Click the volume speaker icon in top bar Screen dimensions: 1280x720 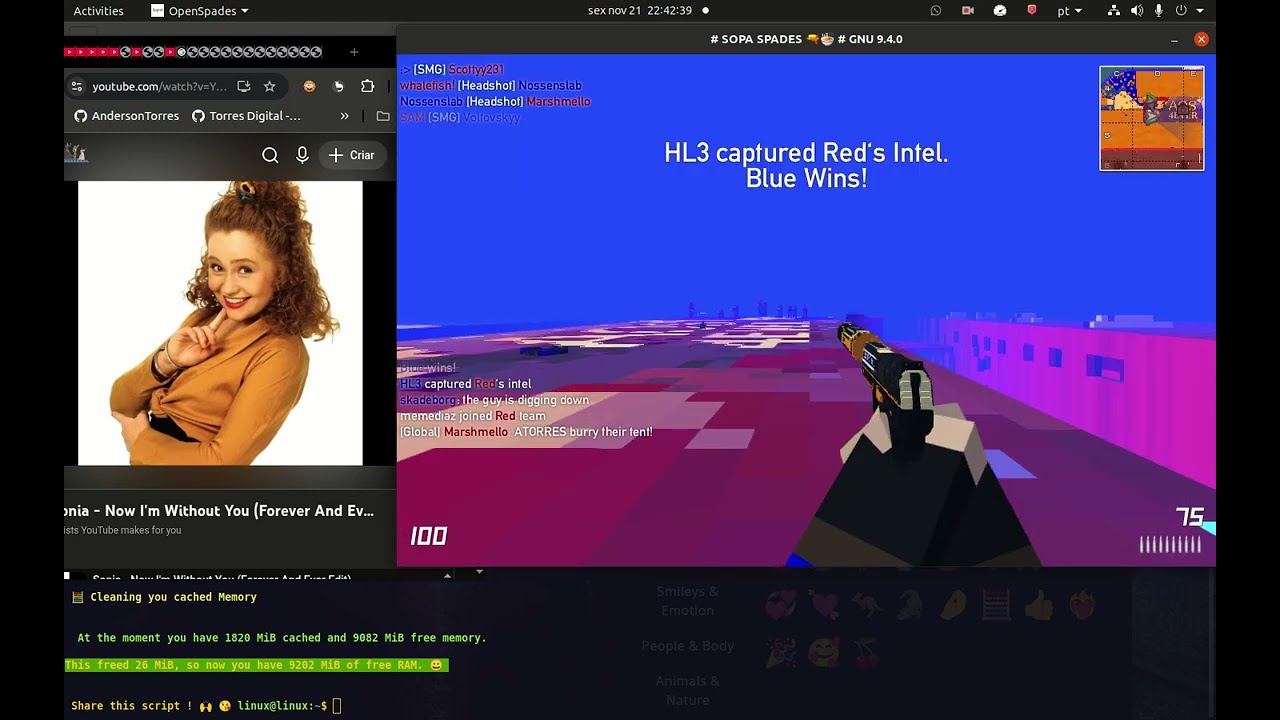click(1137, 11)
